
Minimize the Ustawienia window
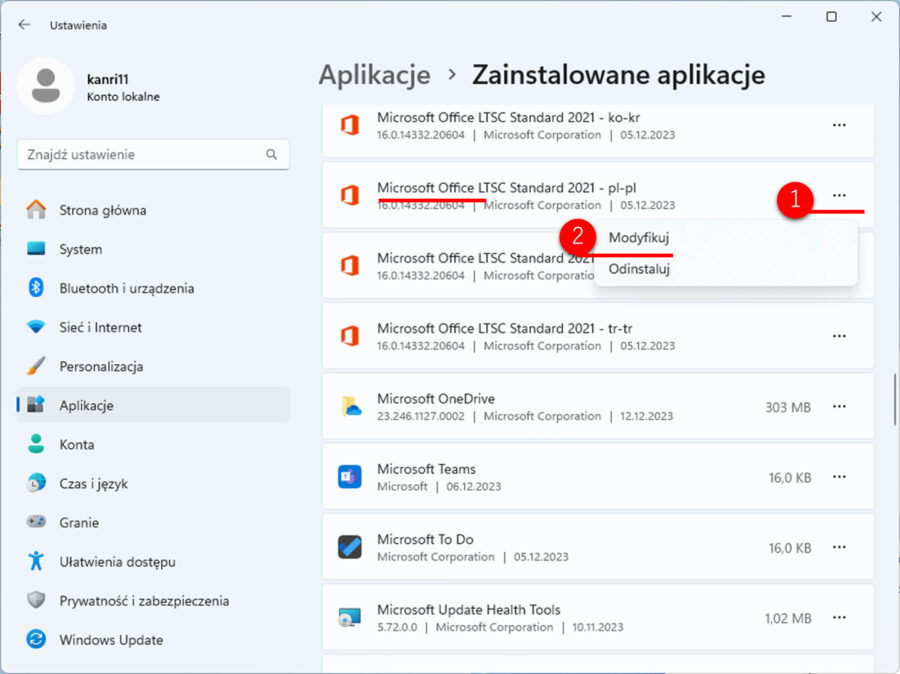(787, 17)
